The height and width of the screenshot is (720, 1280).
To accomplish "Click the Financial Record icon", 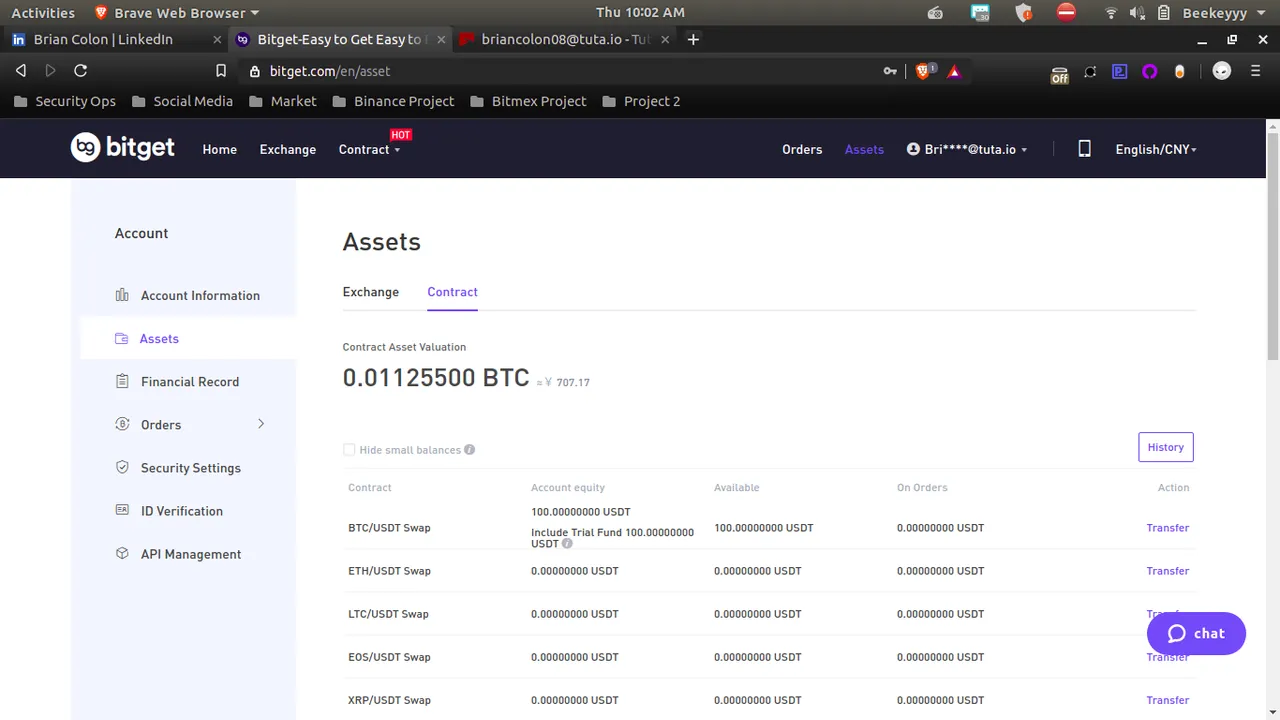I will point(122,381).
